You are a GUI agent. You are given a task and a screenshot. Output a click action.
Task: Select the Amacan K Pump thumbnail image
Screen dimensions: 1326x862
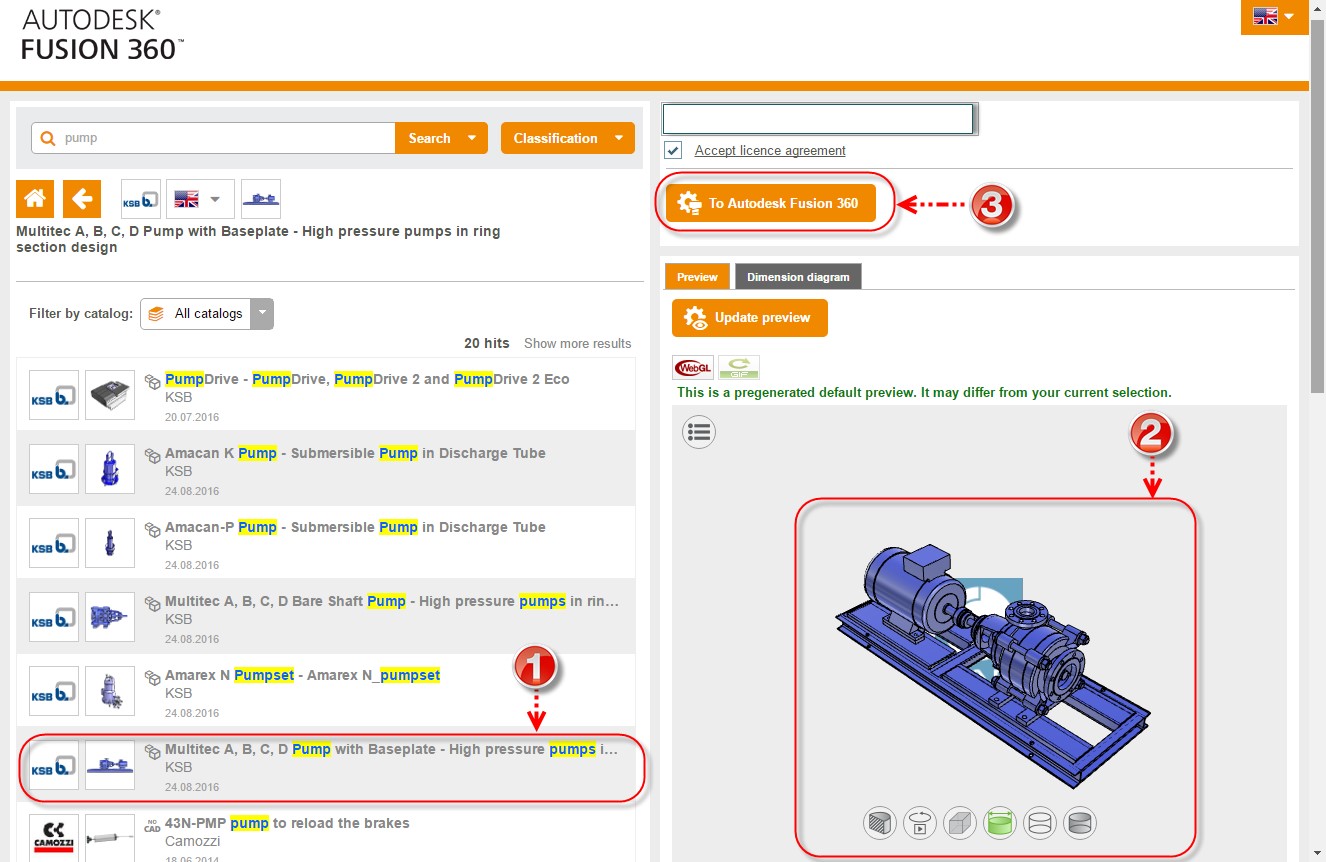110,468
